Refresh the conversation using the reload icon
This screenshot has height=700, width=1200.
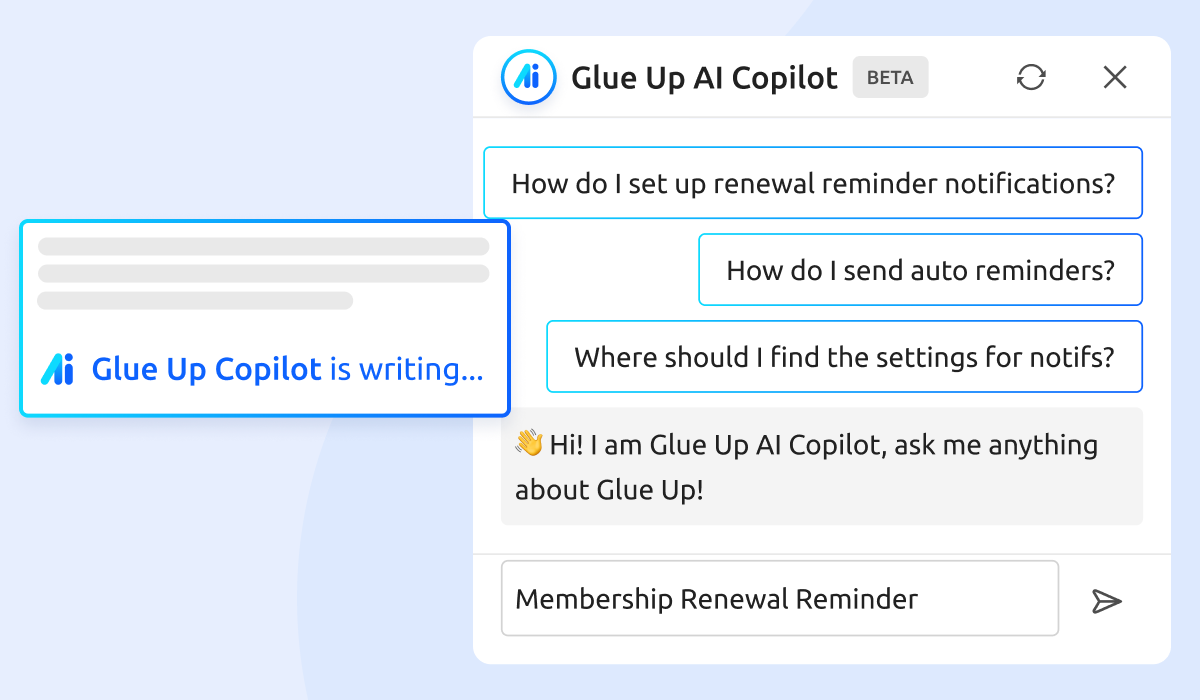click(x=1032, y=76)
